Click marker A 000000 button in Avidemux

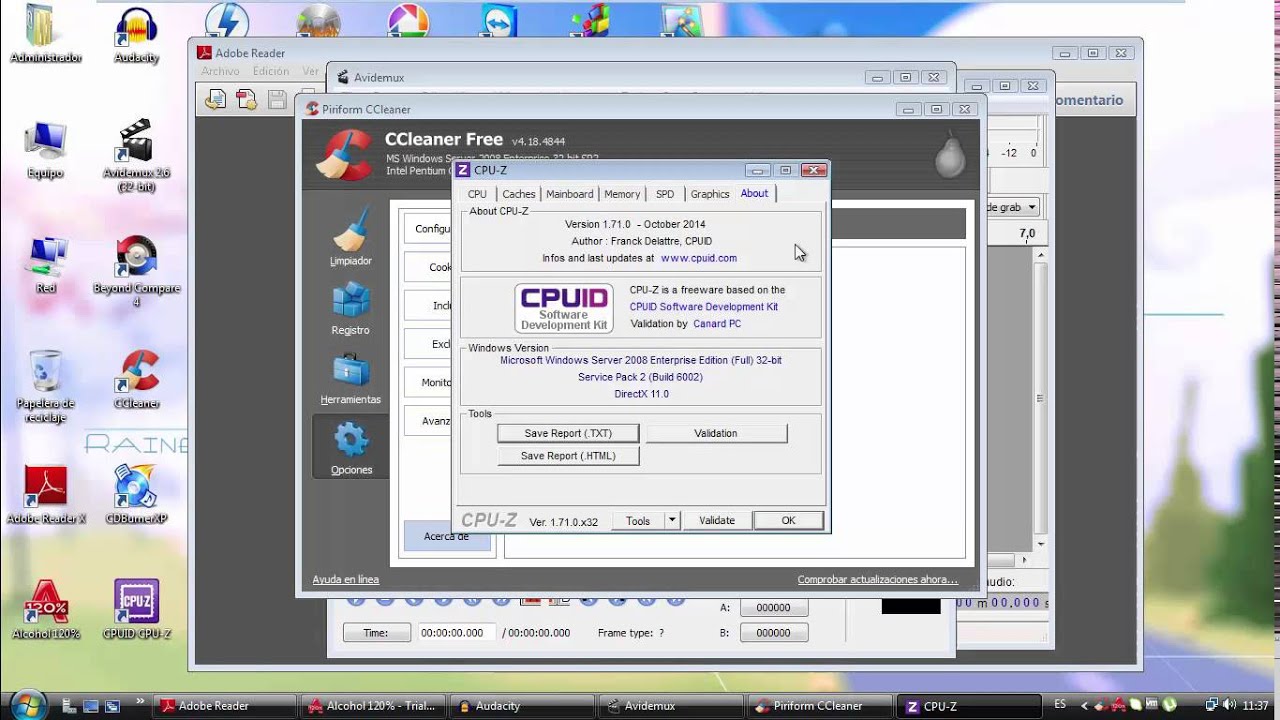tap(773, 607)
